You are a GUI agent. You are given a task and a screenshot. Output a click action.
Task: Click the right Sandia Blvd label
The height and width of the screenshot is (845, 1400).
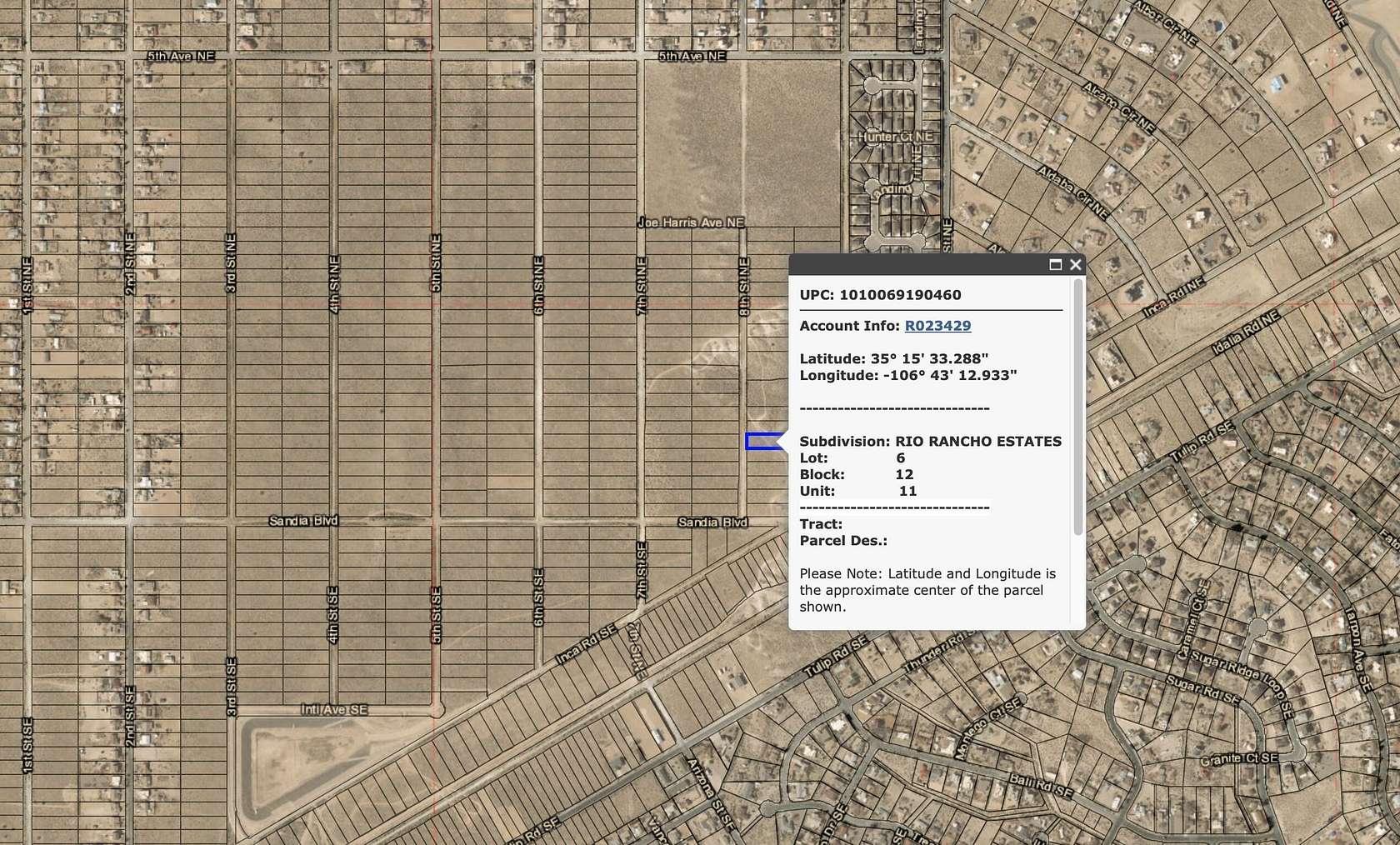712,522
